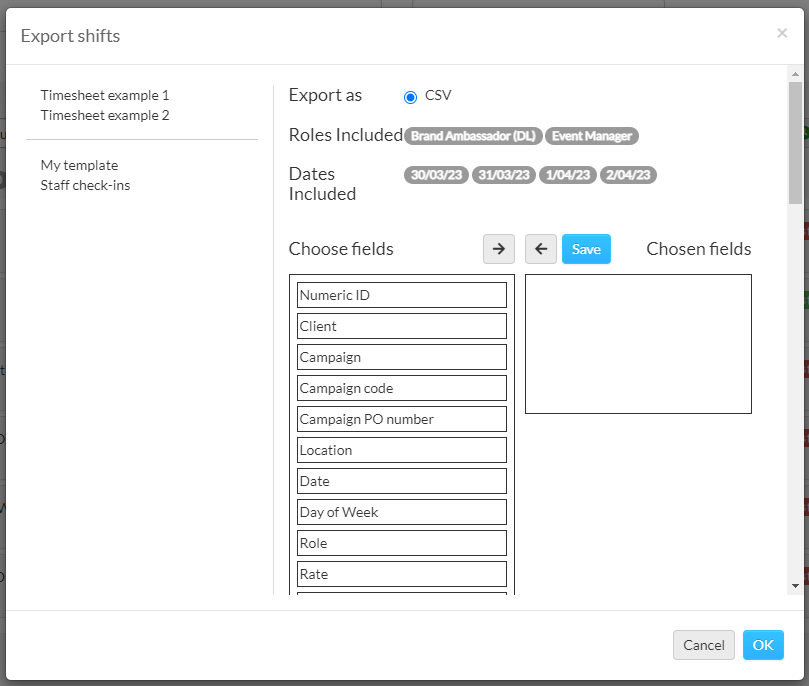The image size is (809, 686).
Task: Load the My template entry
Action: tap(79, 166)
